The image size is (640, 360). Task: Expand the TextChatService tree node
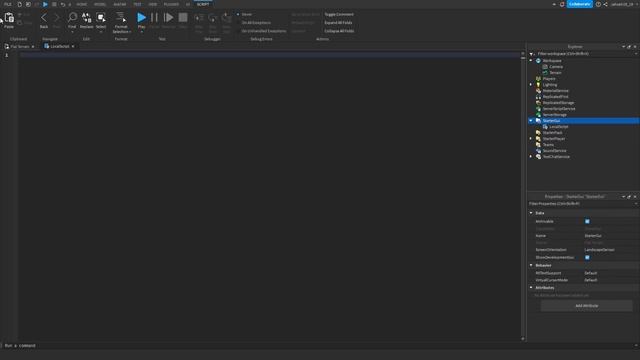pyautogui.click(x=531, y=156)
